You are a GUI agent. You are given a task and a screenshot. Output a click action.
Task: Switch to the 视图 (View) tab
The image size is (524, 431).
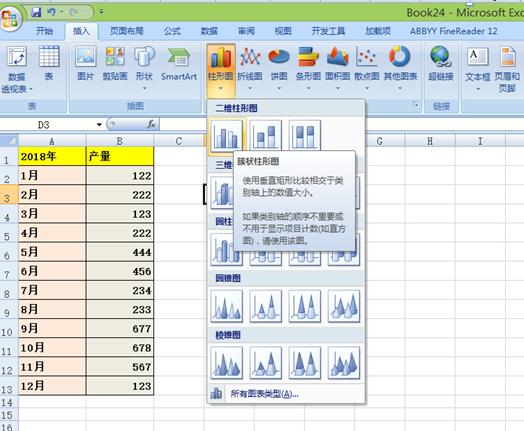pyautogui.click(x=283, y=31)
